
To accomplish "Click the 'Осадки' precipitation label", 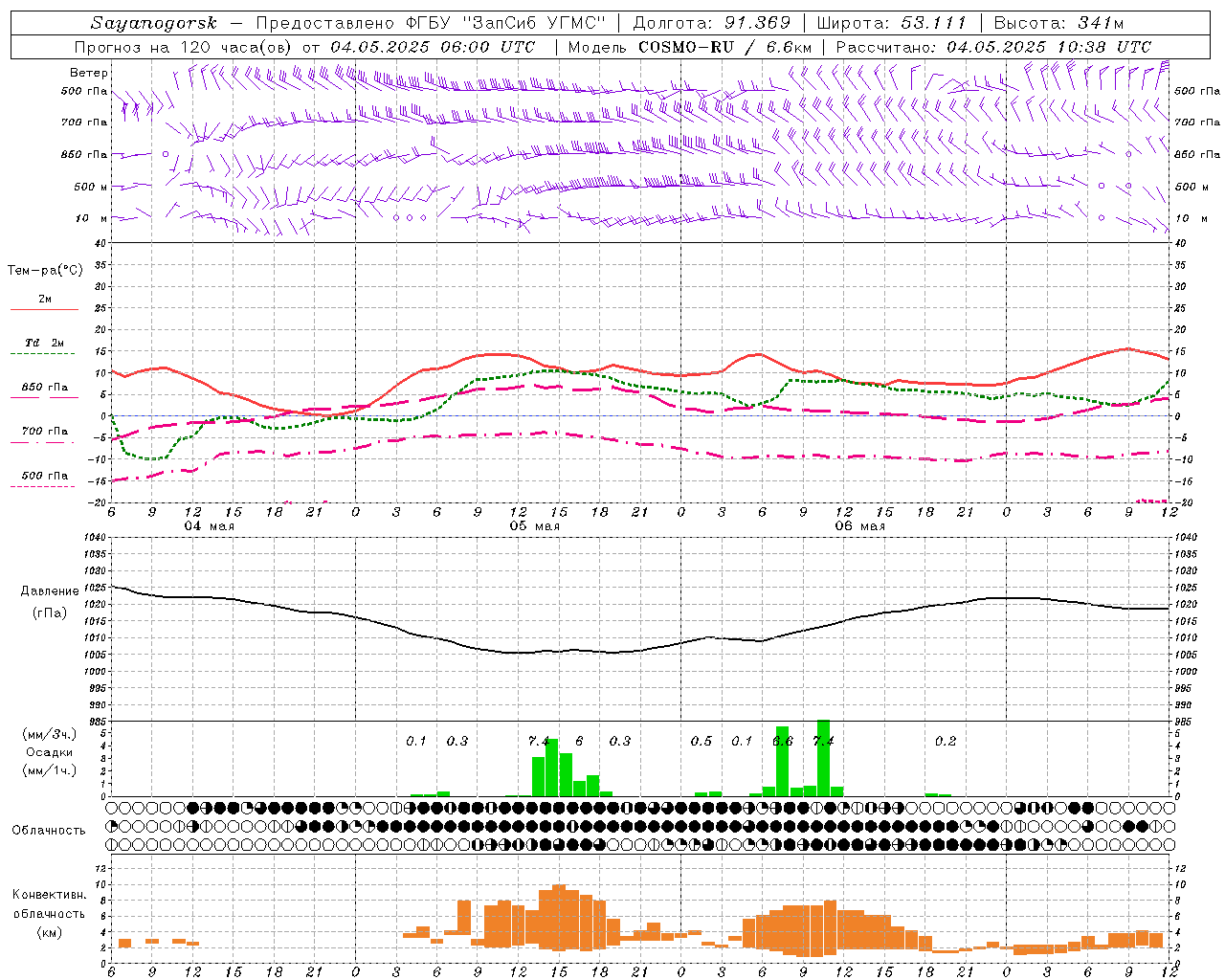I will (x=49, y=752).
